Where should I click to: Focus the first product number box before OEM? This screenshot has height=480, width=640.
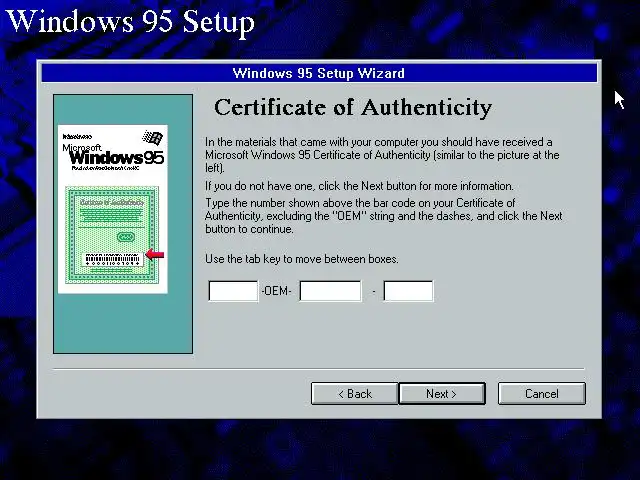tap(233, 291)
